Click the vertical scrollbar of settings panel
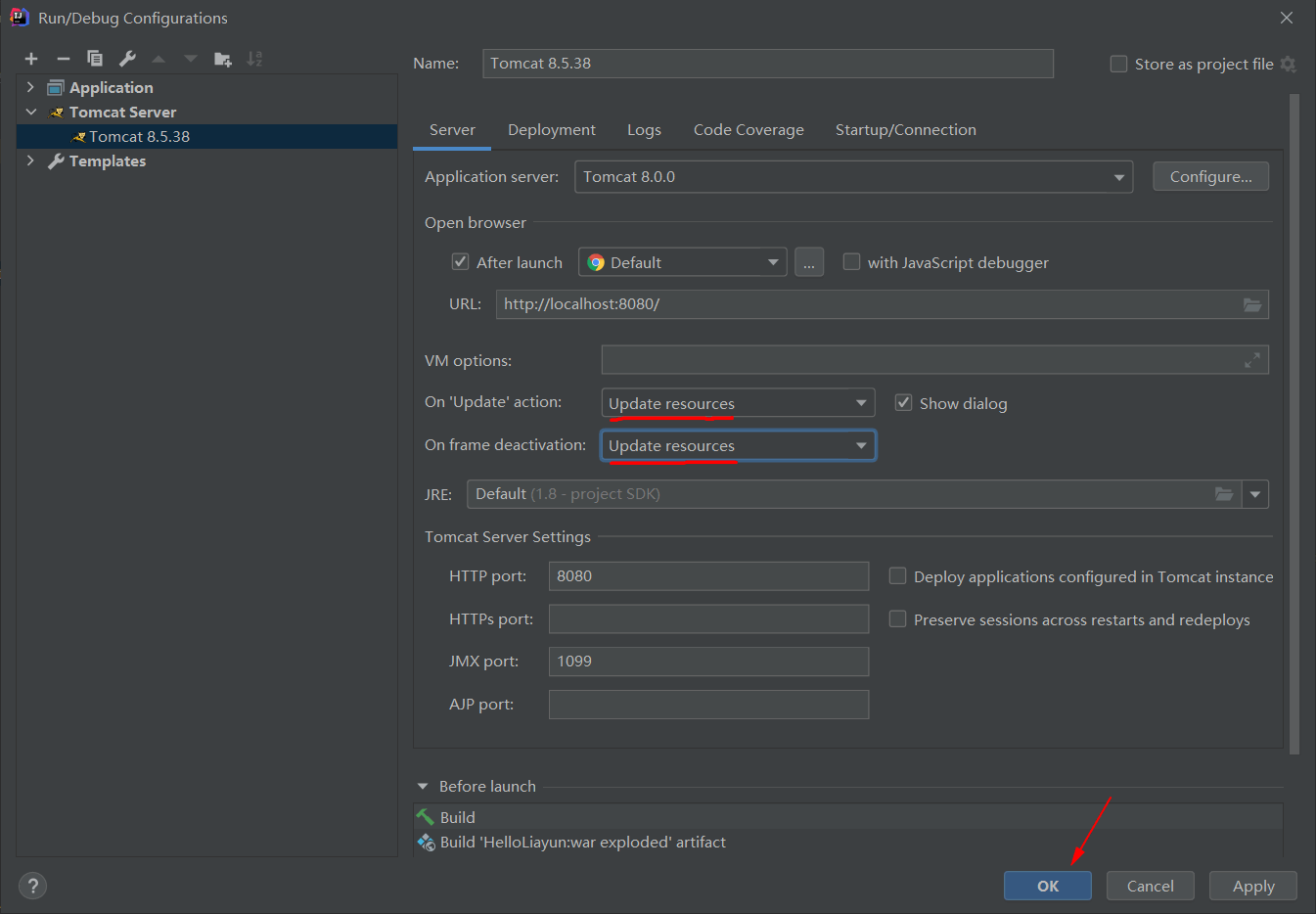This screenshot has height=914, width=1316. click(1294, 424)
